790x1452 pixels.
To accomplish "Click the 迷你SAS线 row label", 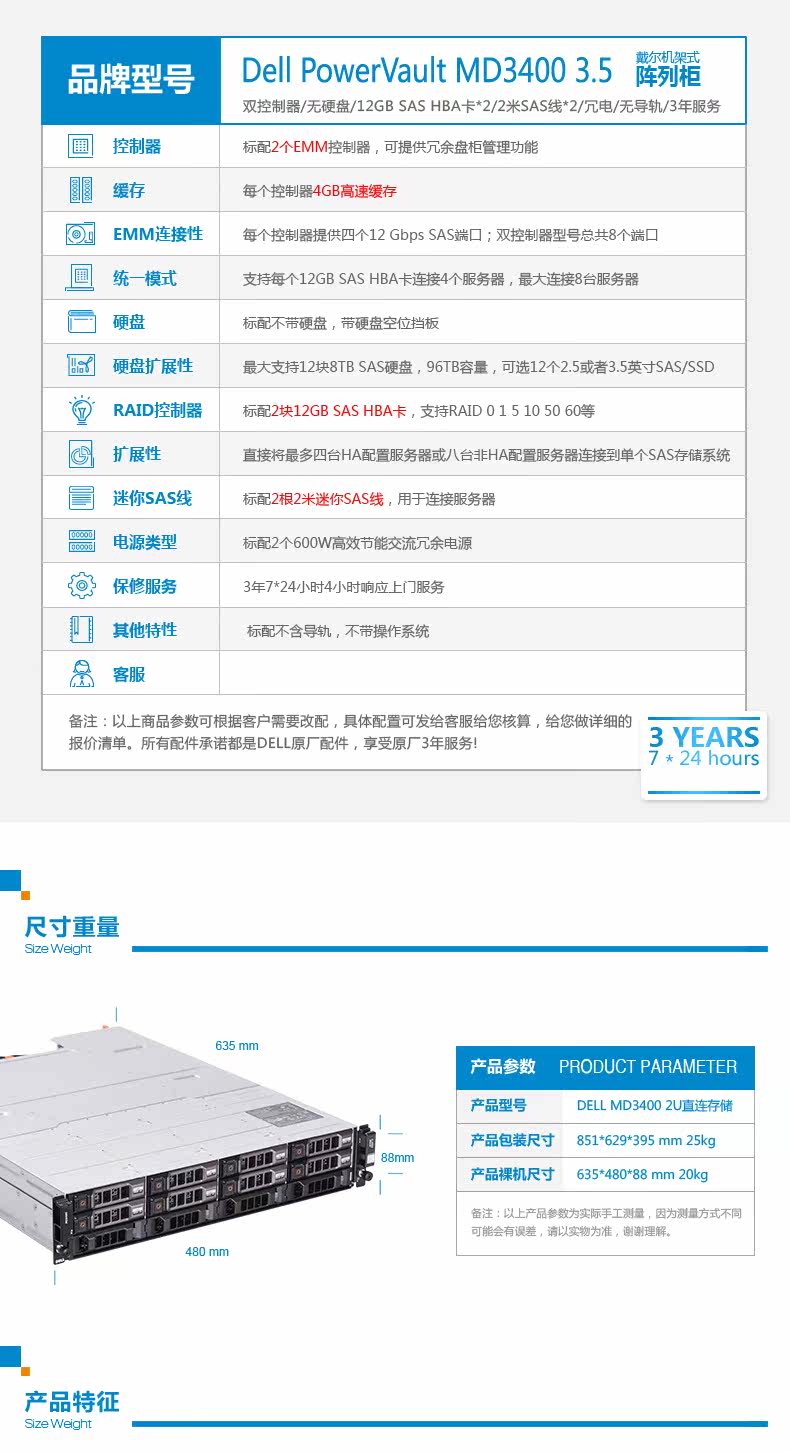I will (152, 498).
